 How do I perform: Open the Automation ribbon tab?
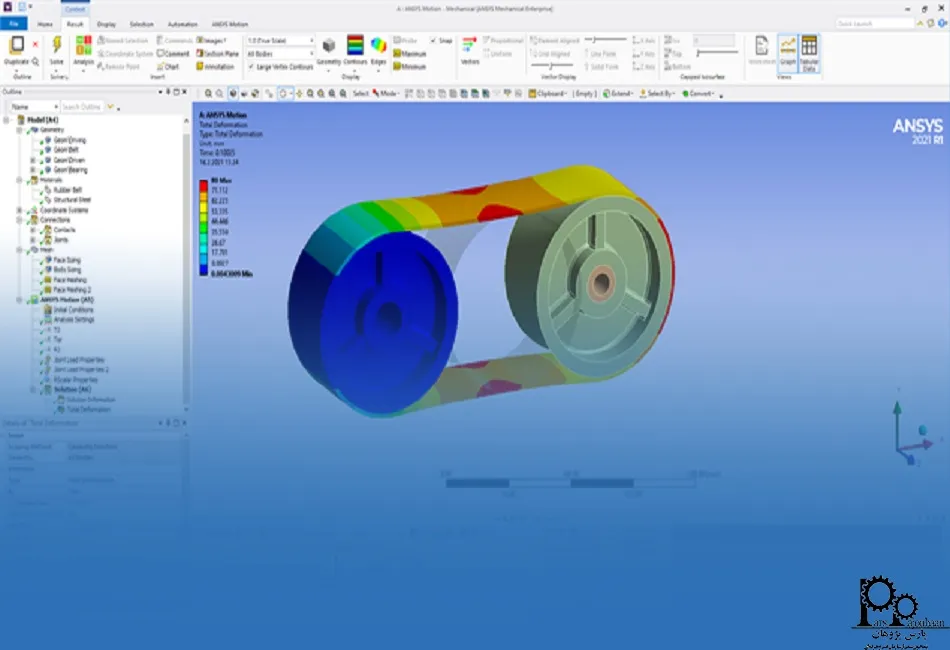click(x=182, y=23)
